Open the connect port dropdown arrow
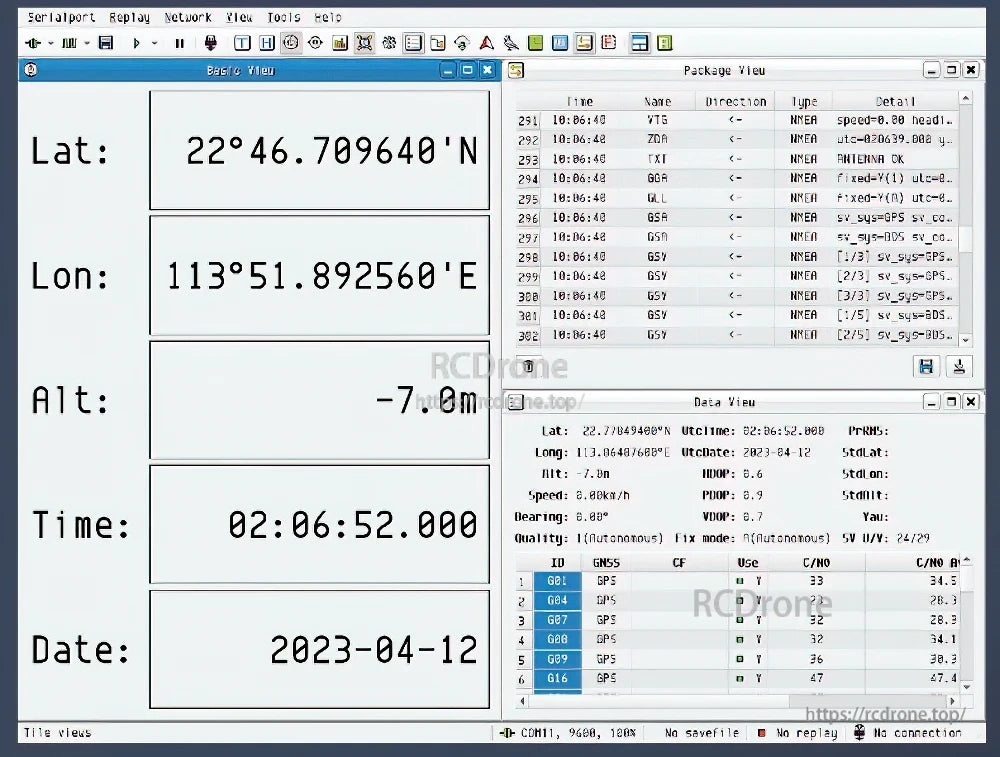 point(50,43)
